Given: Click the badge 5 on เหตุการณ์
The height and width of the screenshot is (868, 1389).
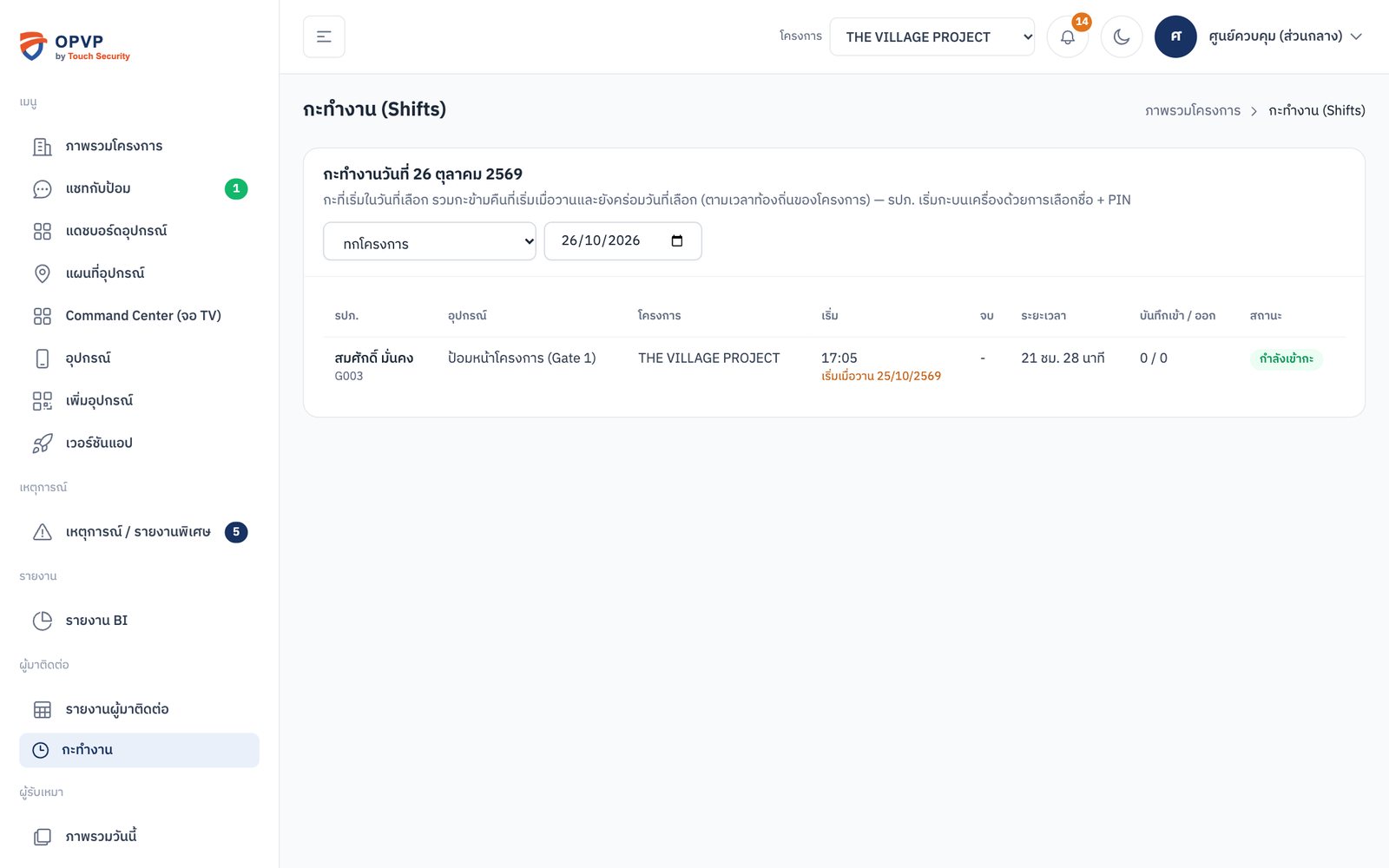Looking at the screenshot, I should [236, 532].
